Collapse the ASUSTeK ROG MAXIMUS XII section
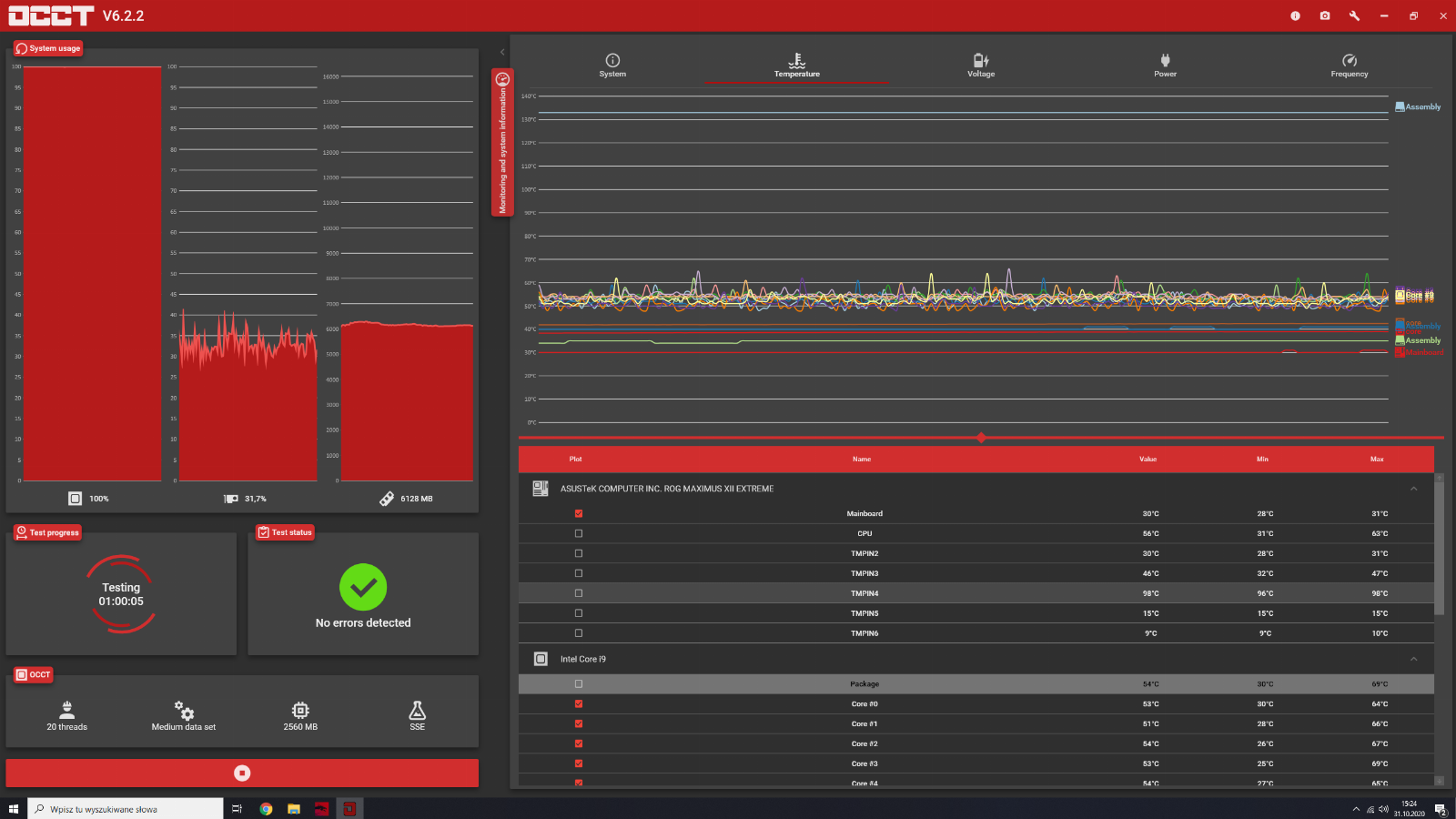Viewport: 1456px width, 819px height. [1413, 489]
